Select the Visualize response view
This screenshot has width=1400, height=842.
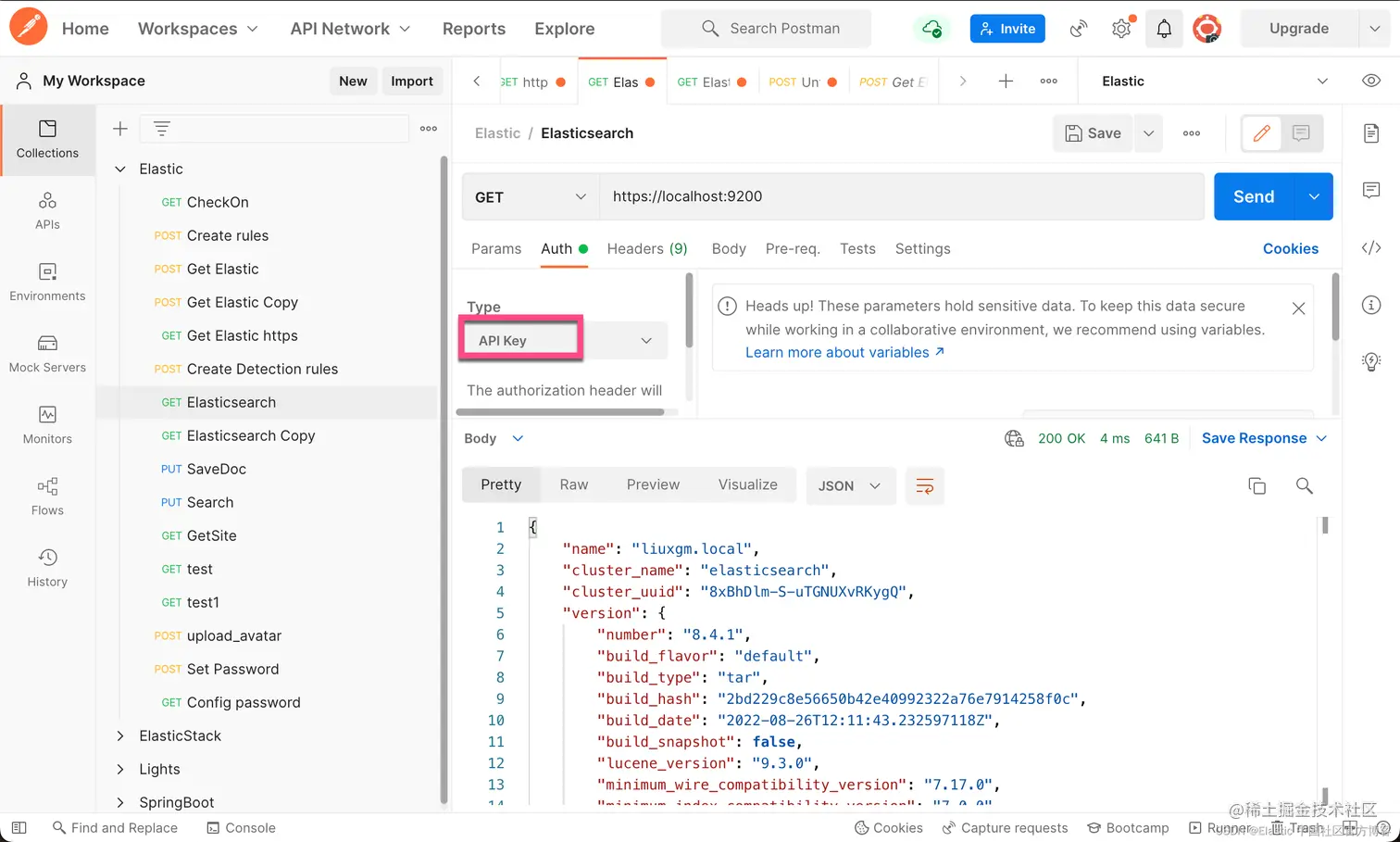tap(748, 484)
